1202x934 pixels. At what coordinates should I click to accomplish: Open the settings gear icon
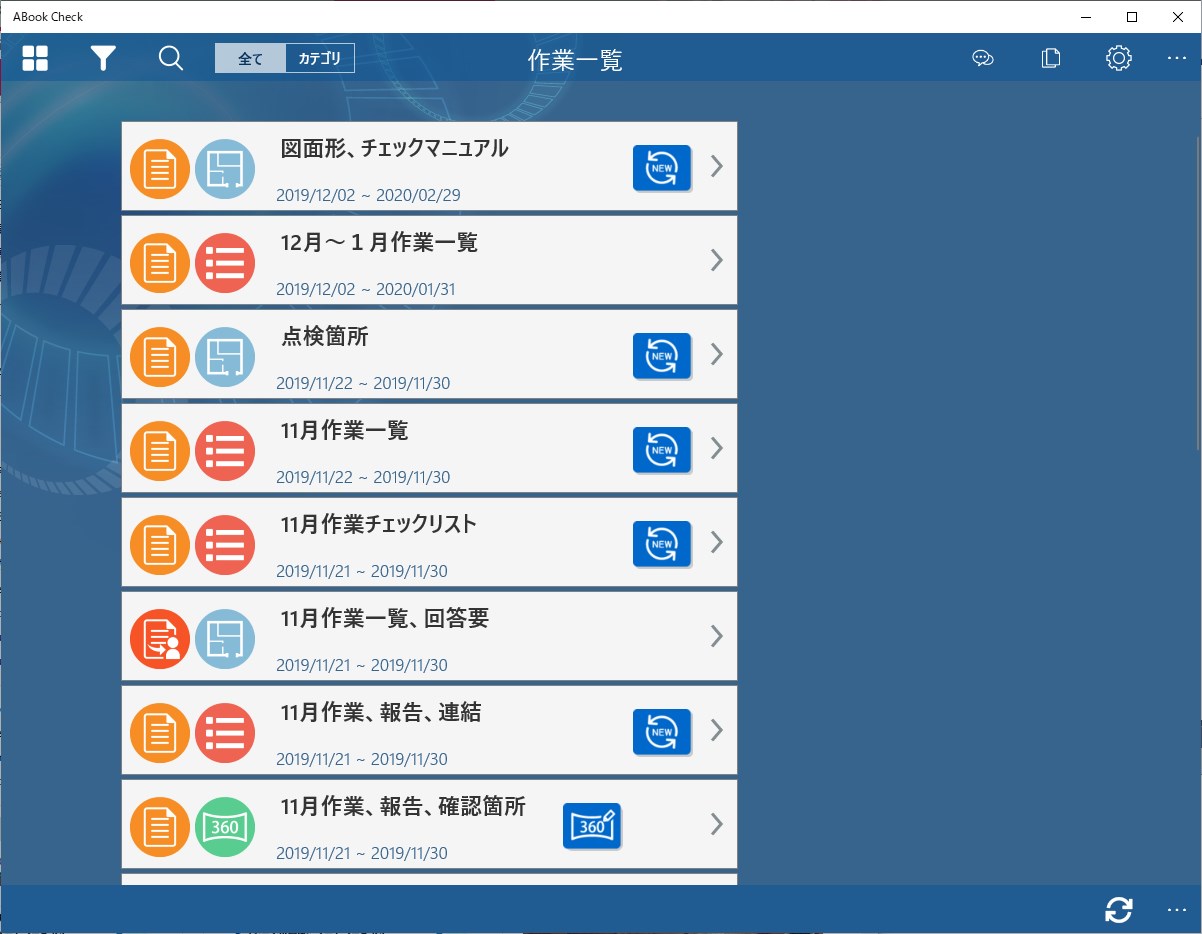point(1119,58)
